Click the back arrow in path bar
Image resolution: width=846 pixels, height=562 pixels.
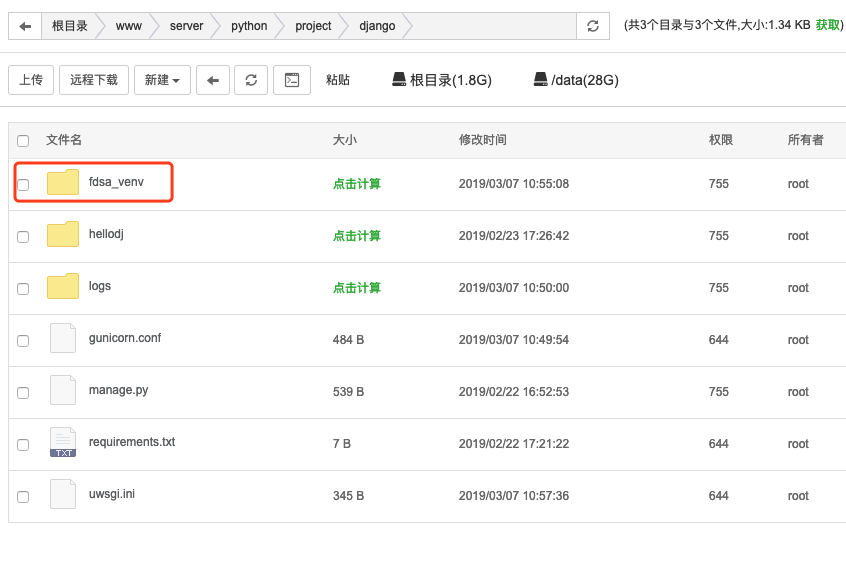tap(25, 26)
